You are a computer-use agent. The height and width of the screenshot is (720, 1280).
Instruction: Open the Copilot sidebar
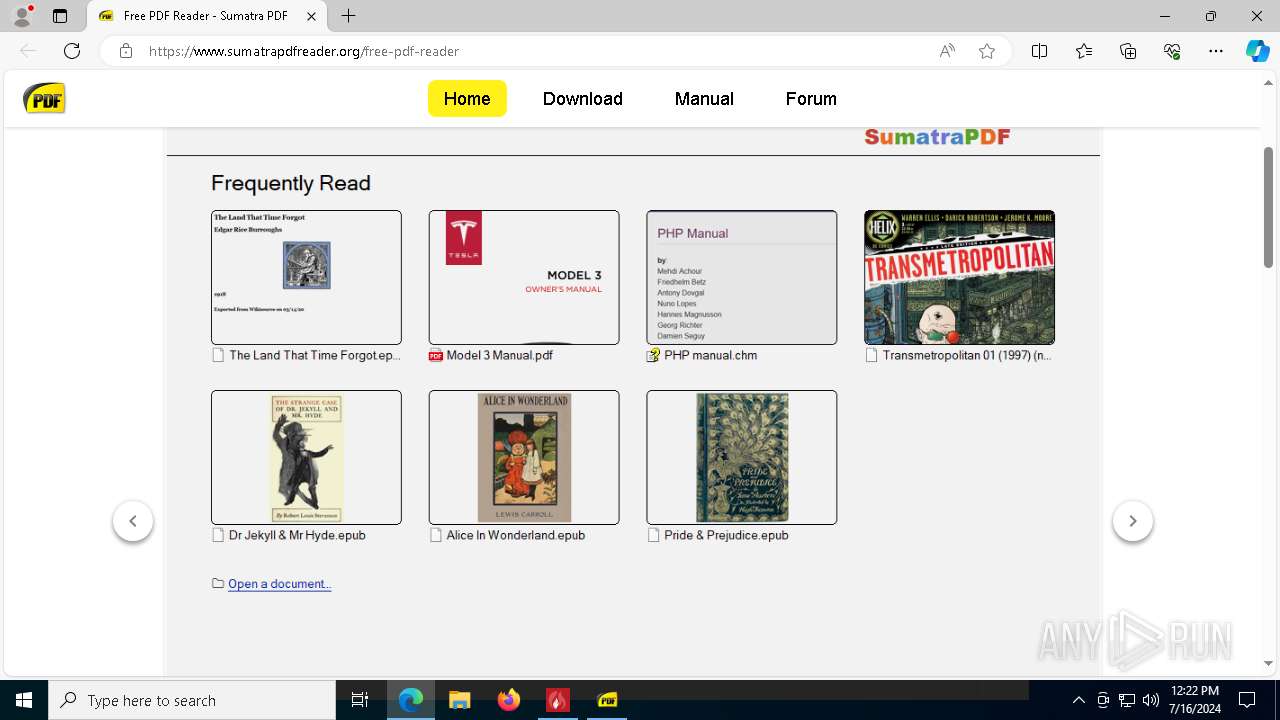pyautogui.click(x=1257, y=51)
